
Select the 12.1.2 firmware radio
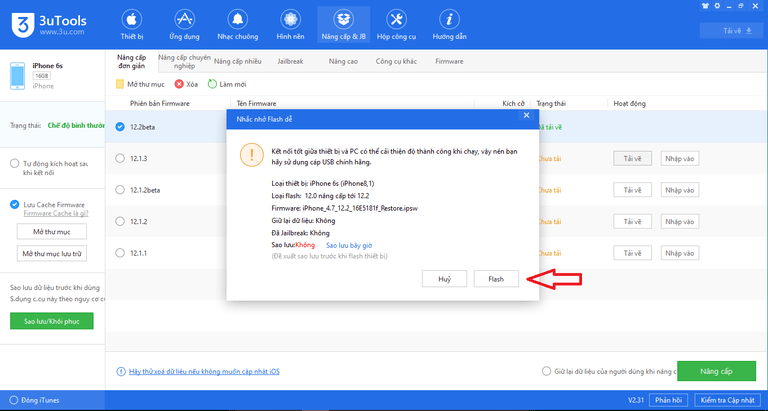click(x=120, y=221)
